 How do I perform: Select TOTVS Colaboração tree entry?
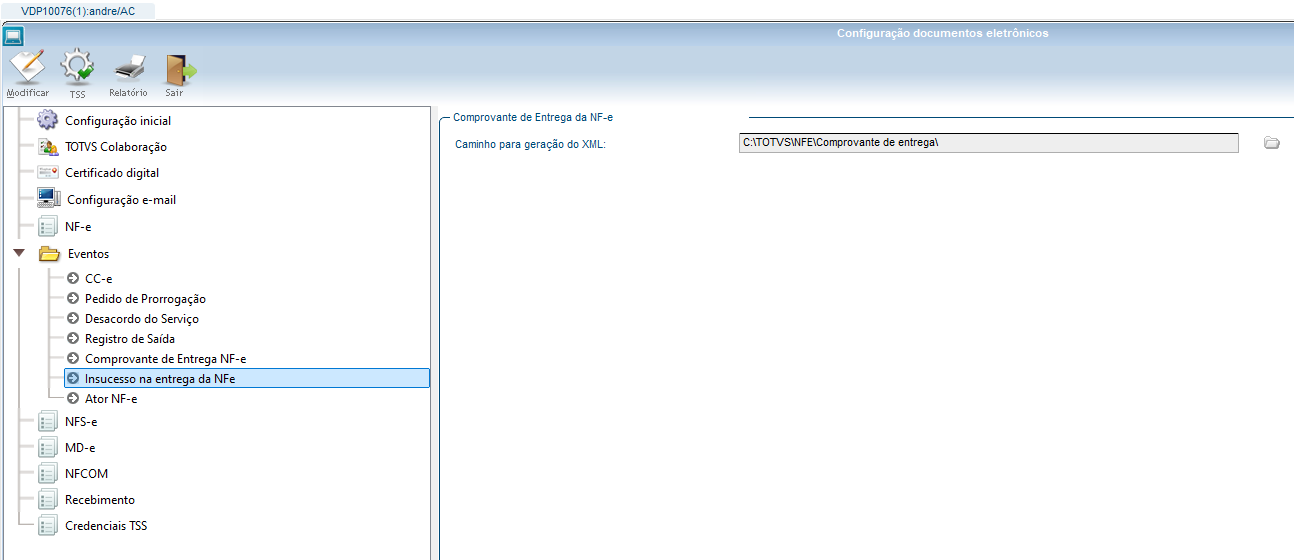[116, 147]
